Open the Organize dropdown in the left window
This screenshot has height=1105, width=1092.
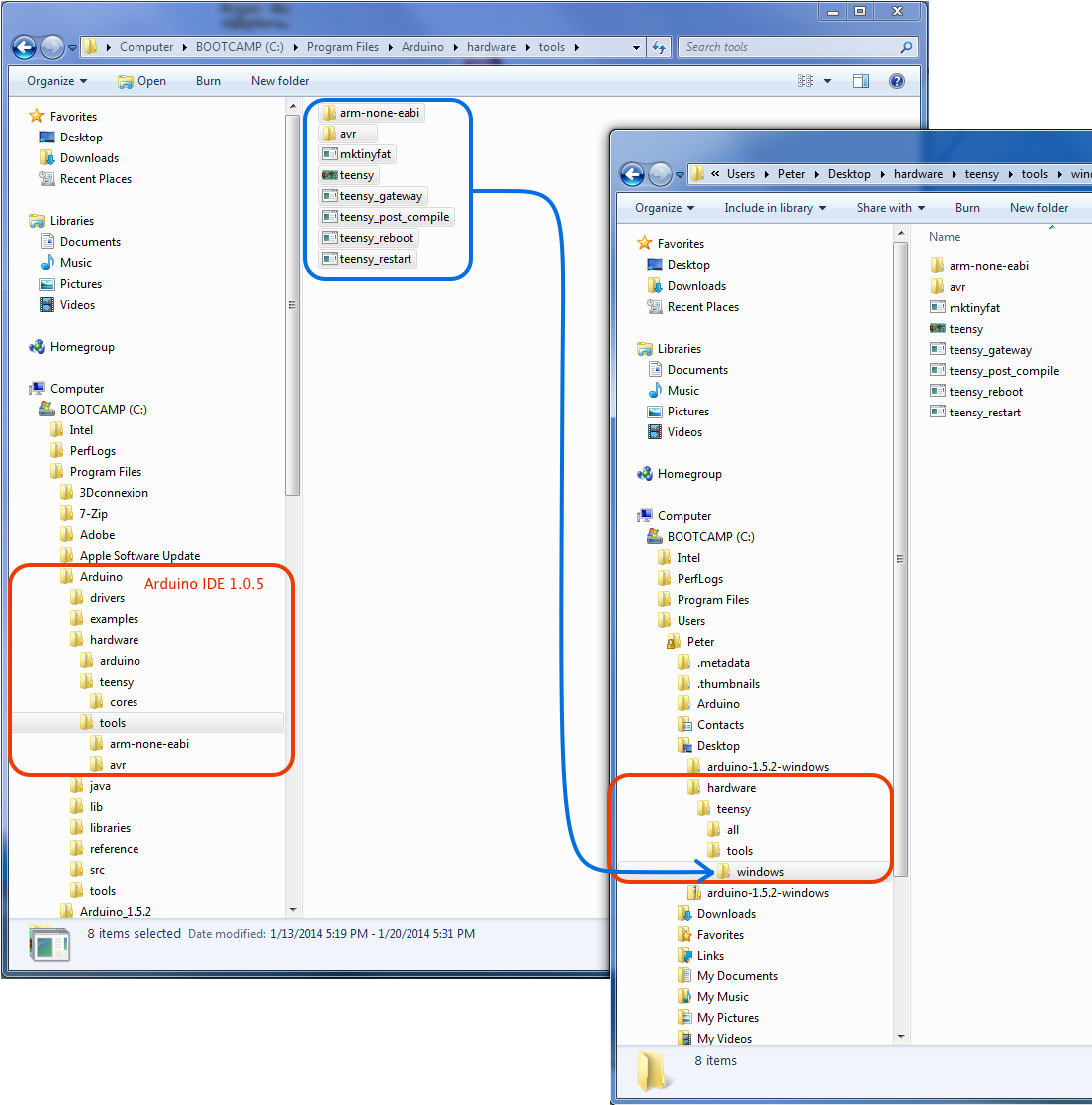pos(57,81)
